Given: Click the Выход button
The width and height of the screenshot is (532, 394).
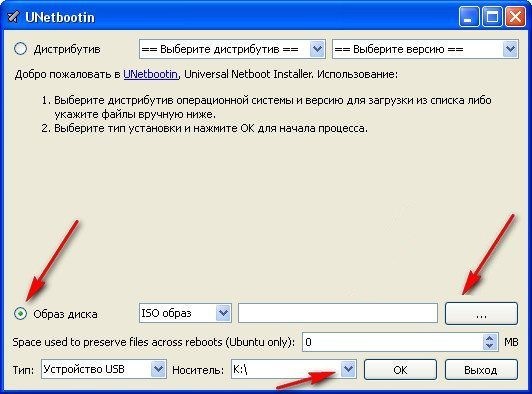Looking at the screenshot, I should pyautogui.click(x=481, y=370).
